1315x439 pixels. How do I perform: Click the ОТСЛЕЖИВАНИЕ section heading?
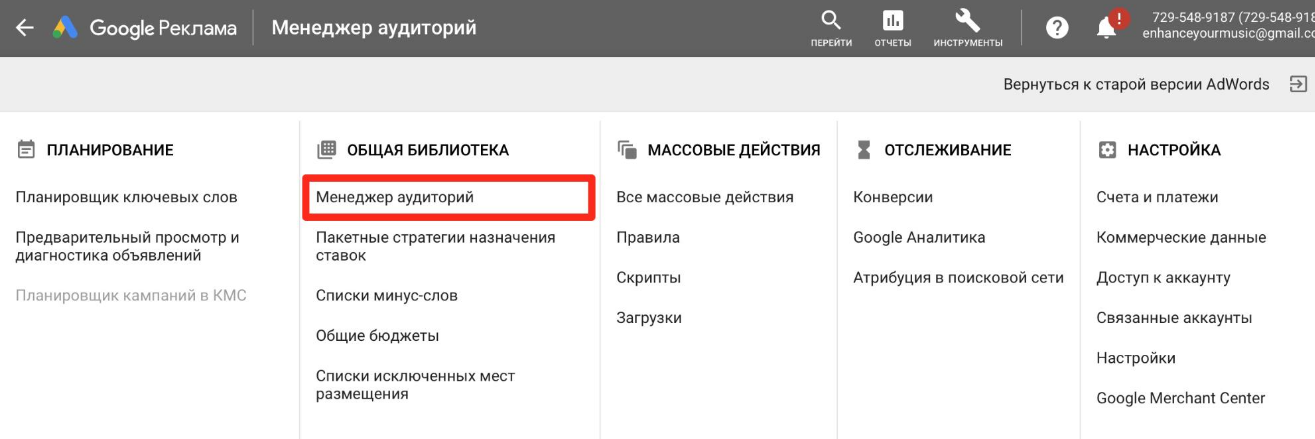click(948, 150)
